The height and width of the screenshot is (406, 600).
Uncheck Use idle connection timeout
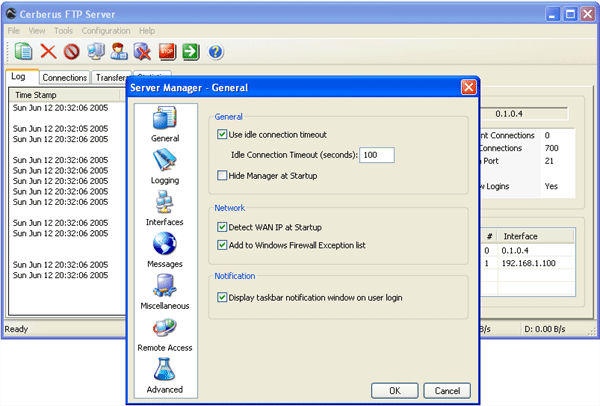pyautogui.click(x=222, y=134)
